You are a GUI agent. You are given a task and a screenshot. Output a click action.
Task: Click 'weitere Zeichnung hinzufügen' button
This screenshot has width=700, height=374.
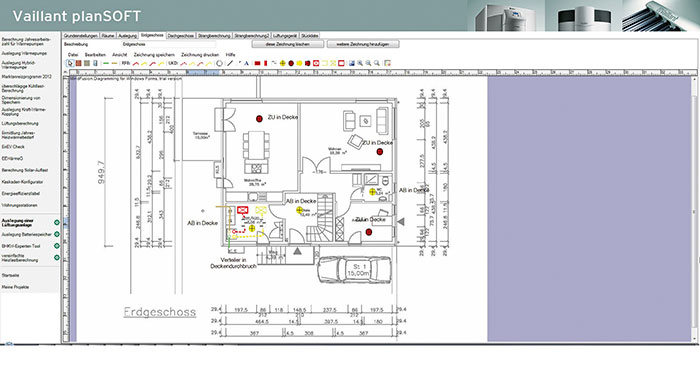363,44
